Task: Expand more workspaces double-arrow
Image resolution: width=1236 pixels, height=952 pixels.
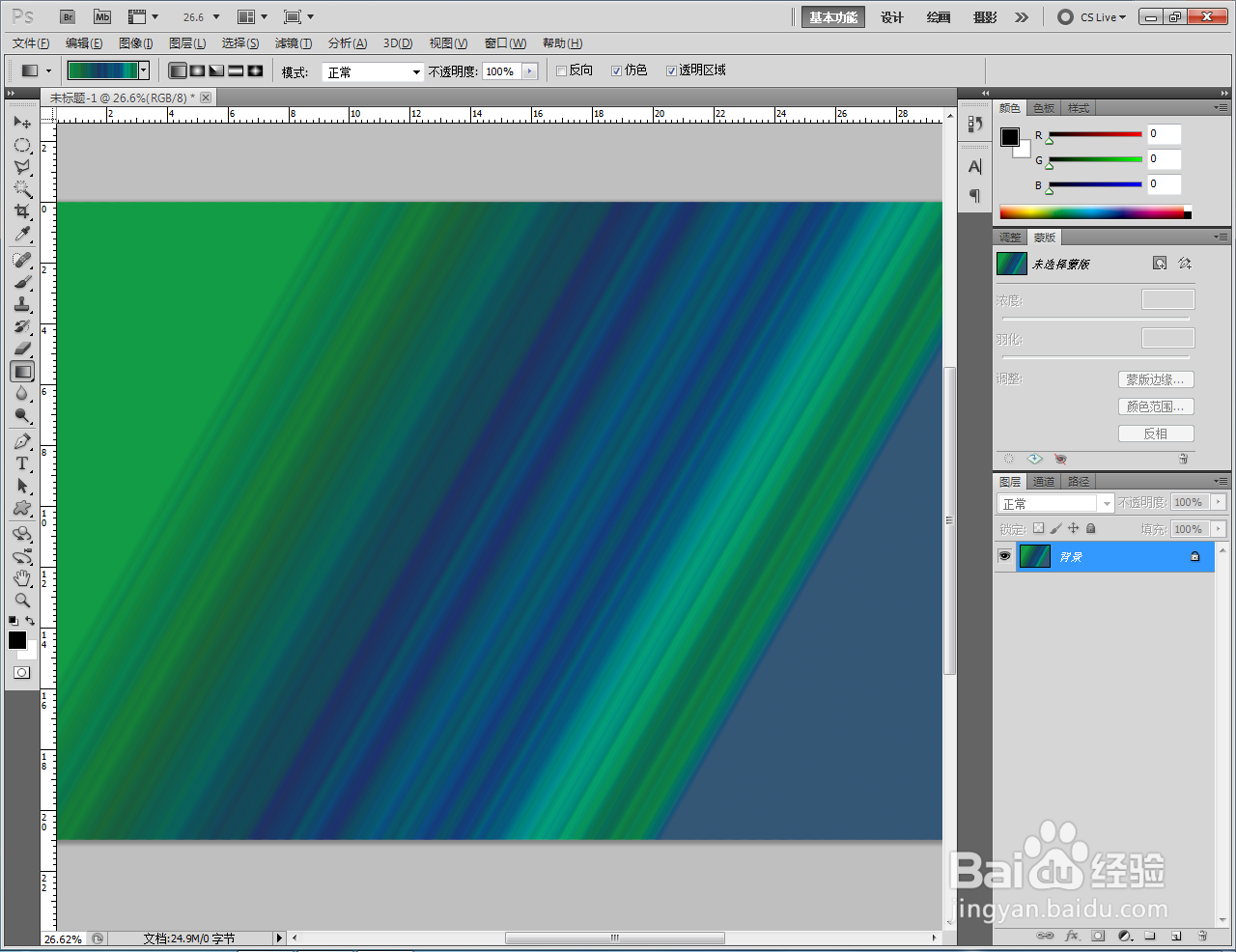Action: (1022, 17)
